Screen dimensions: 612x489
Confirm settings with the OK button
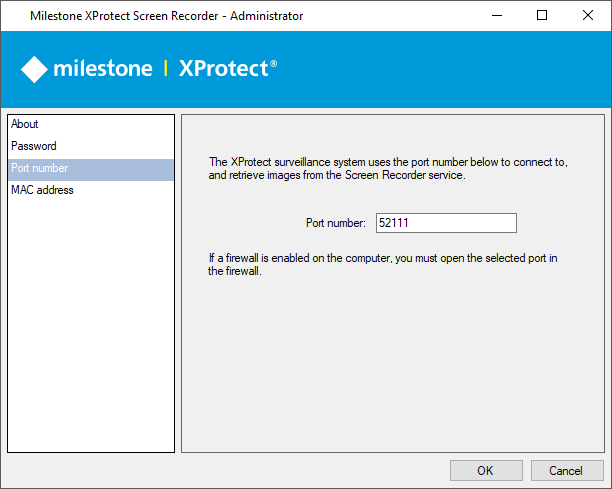click(486, 470)
